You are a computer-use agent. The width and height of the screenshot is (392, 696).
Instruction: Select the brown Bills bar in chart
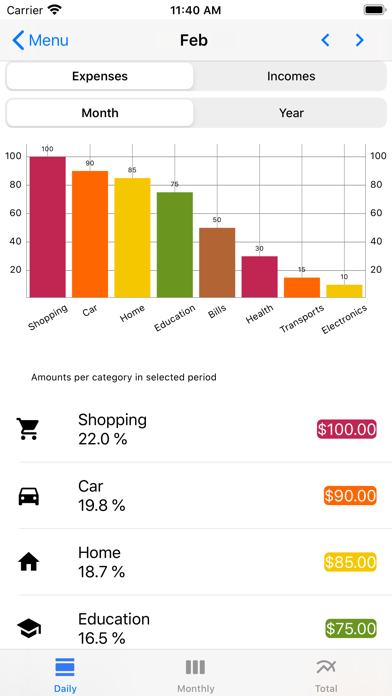coord(217,262)
